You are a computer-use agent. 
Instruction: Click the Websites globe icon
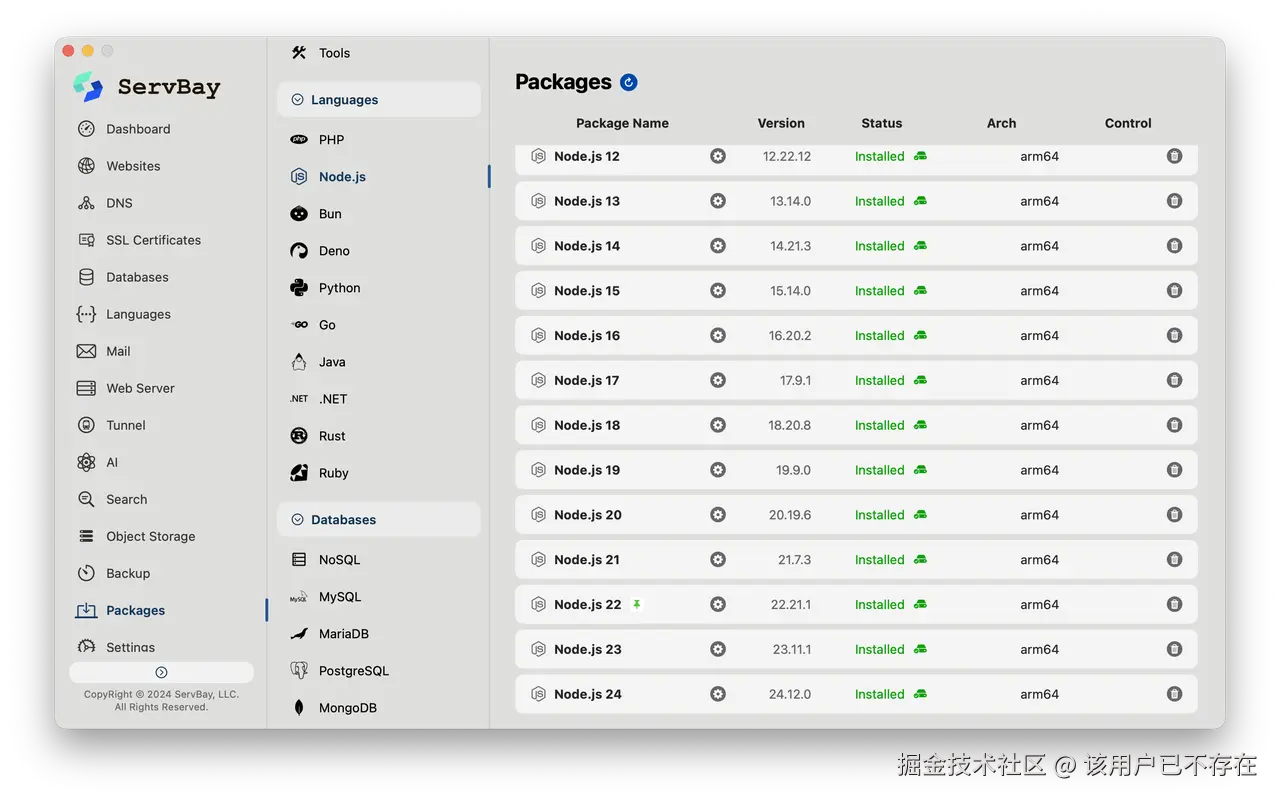click(87, 166)
